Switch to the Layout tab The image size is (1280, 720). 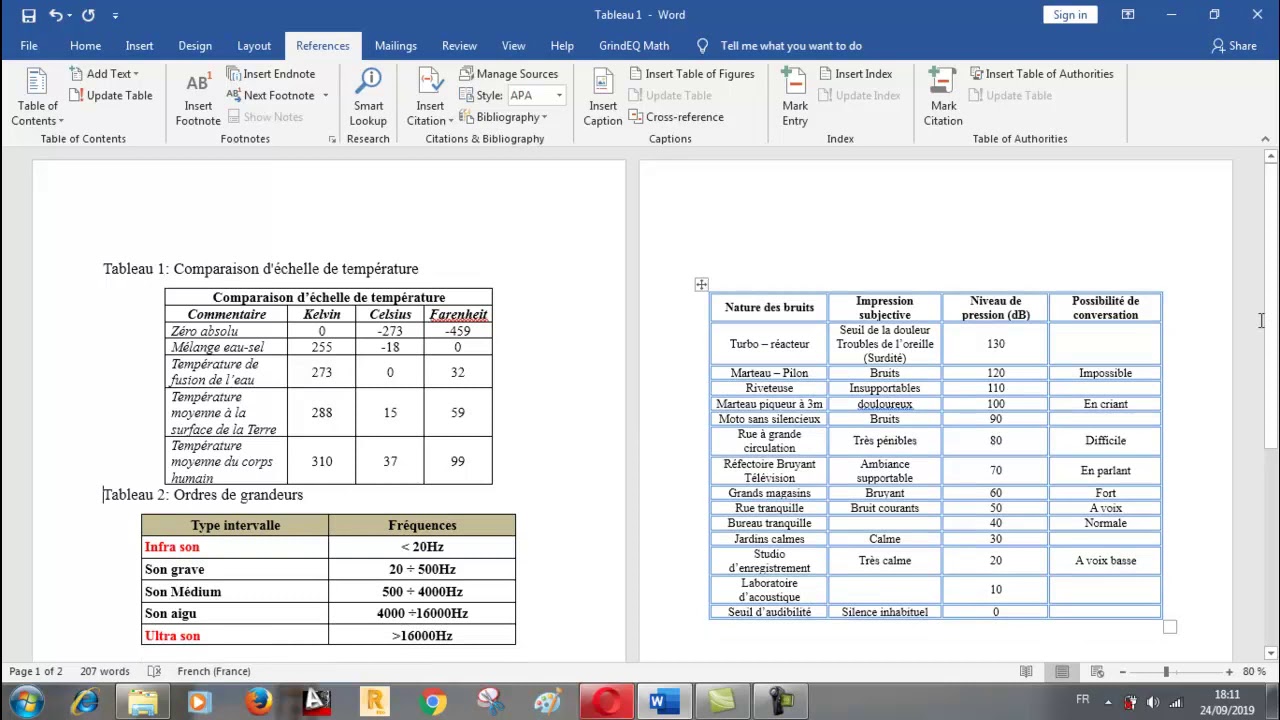254,46
